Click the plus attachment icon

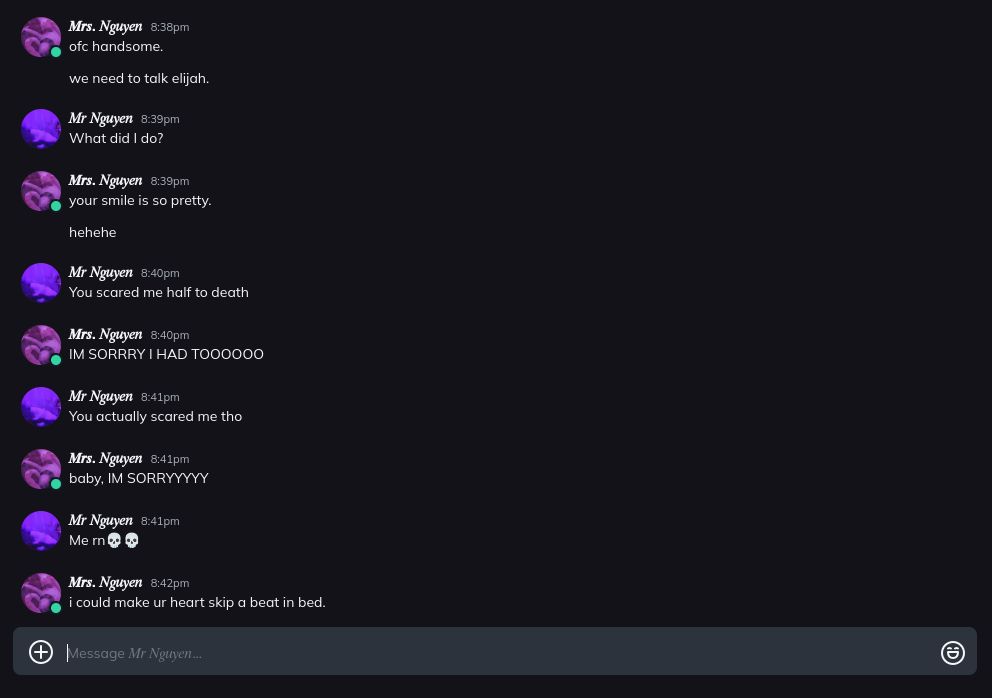coord(41,652)
